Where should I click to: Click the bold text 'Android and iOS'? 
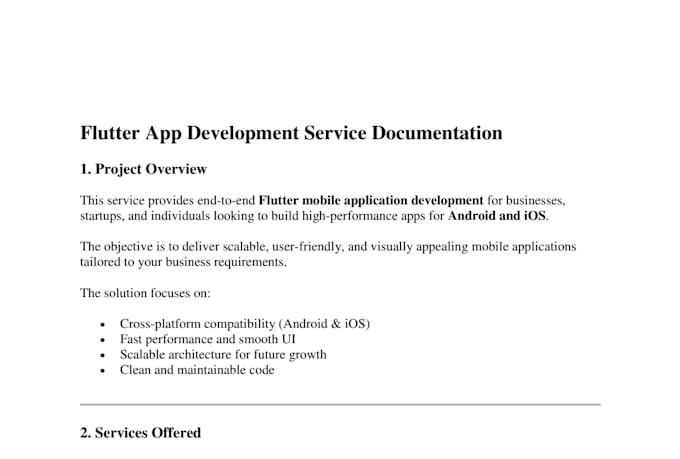point(497,216)
